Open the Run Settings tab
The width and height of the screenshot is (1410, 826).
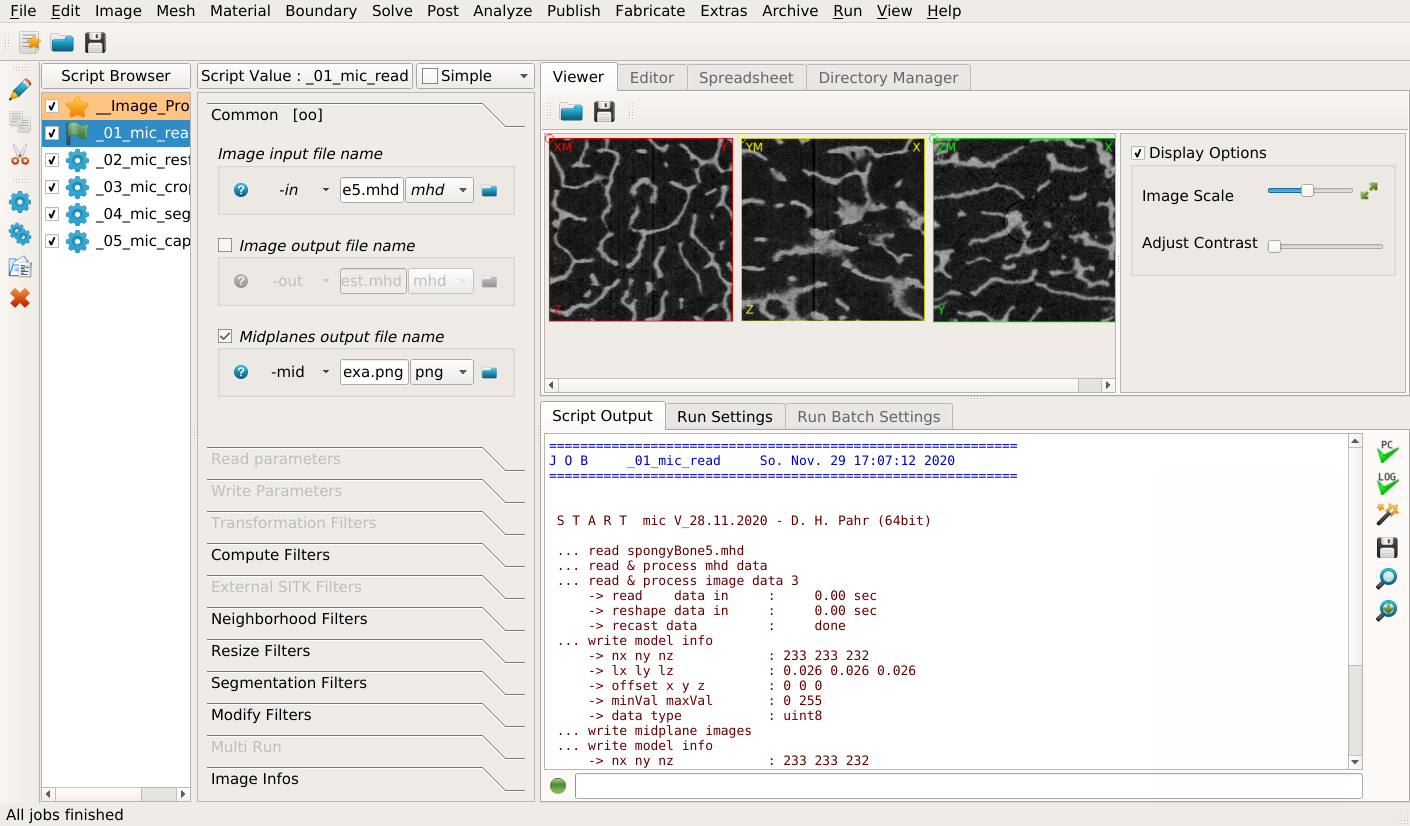pyautogui.click(x=725, y=416)
